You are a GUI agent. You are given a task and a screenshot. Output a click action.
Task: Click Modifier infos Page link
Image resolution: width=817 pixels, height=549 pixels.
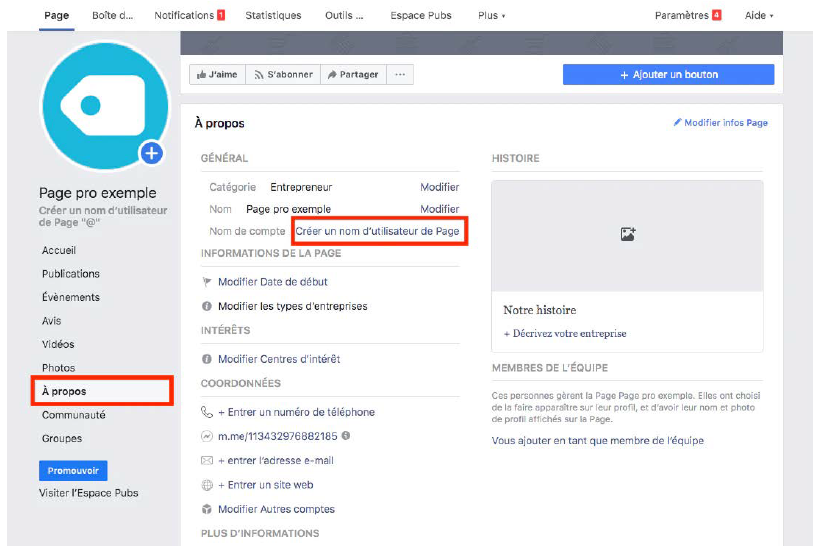(x=720, y=123)
